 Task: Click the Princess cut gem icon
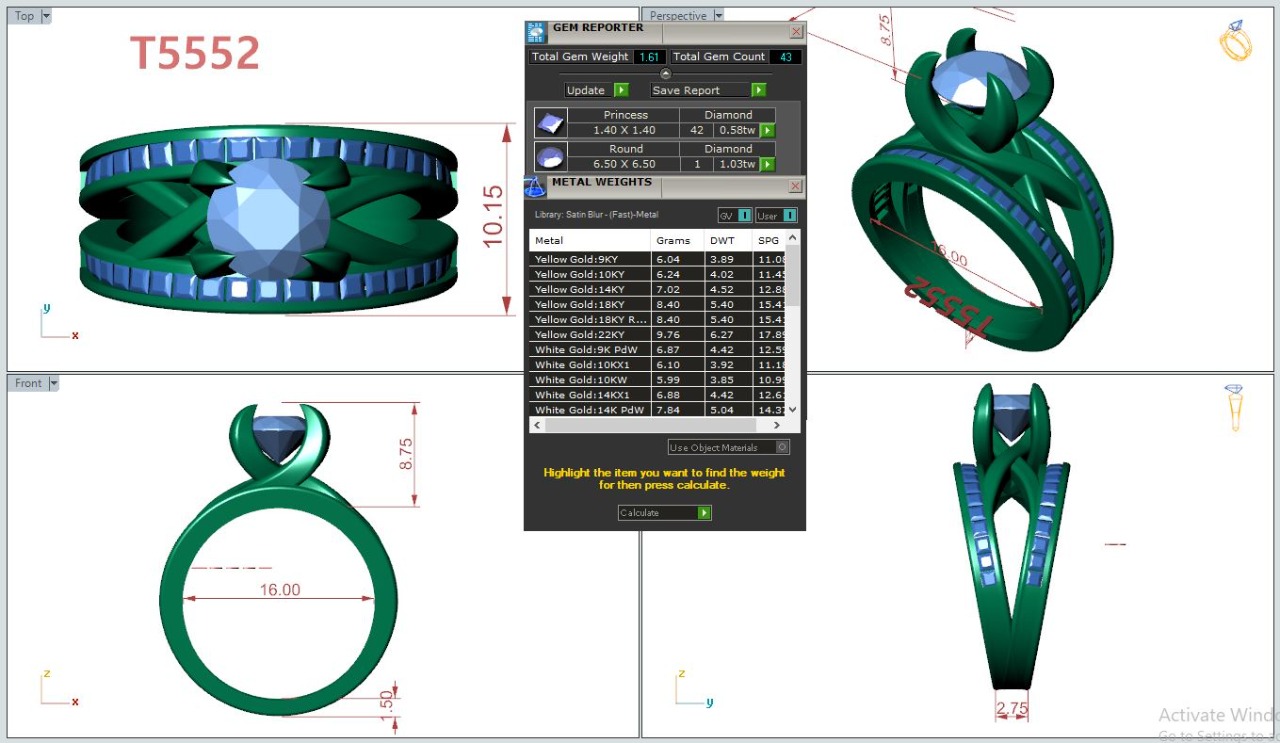(550, 123)
